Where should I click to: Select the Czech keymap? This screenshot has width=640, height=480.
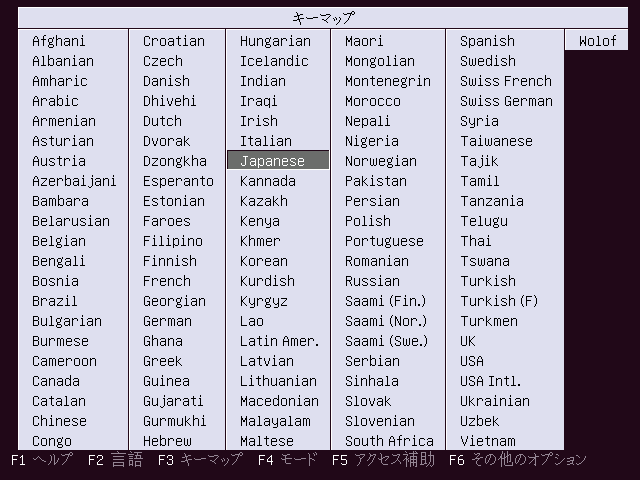(x=163, y=61)
